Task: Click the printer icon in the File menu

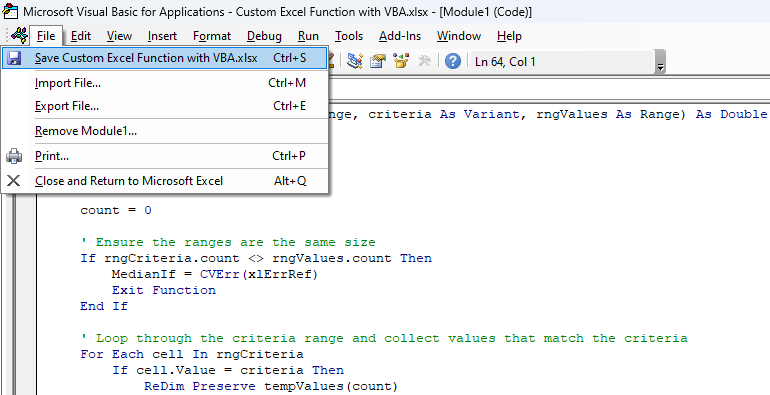Action: (14, 156)
